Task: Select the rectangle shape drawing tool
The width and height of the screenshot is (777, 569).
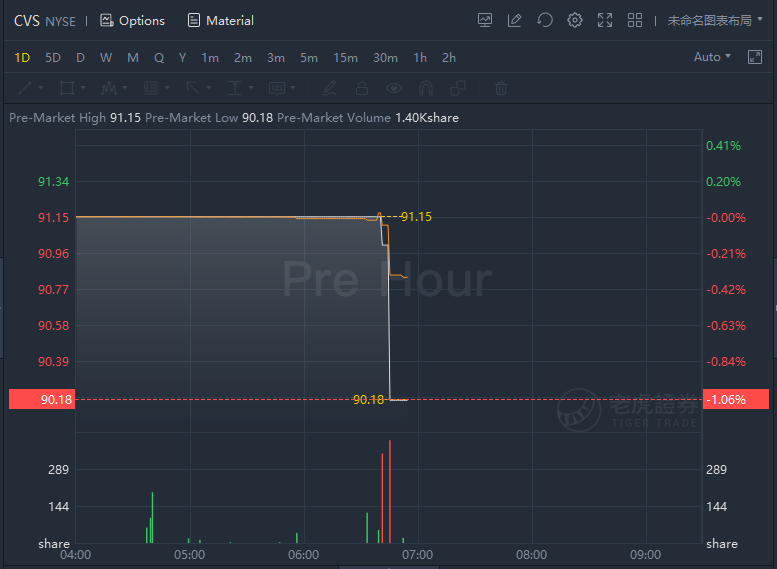Action: [67, 88]
